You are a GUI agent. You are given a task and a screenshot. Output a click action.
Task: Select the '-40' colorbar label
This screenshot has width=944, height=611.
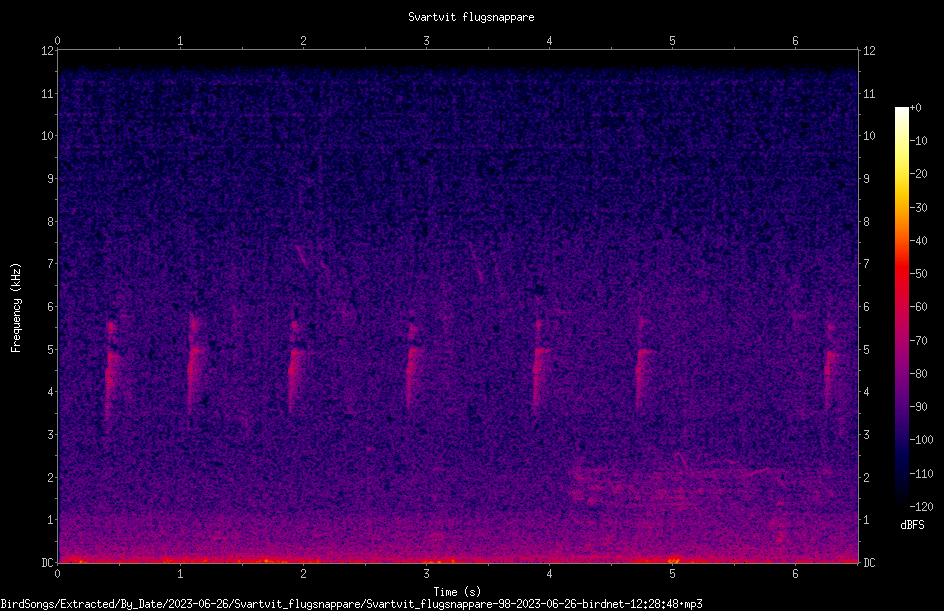point(918,241)
